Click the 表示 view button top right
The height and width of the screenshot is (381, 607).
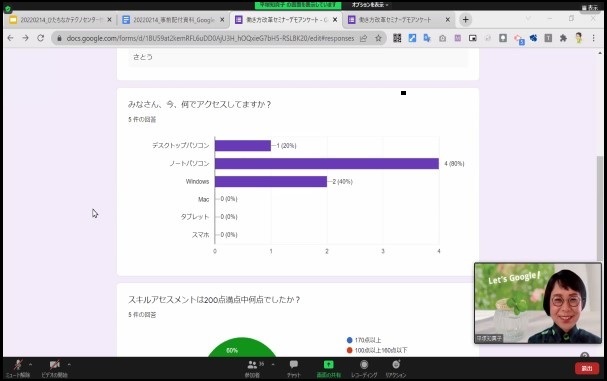click(x=590, y=7)
